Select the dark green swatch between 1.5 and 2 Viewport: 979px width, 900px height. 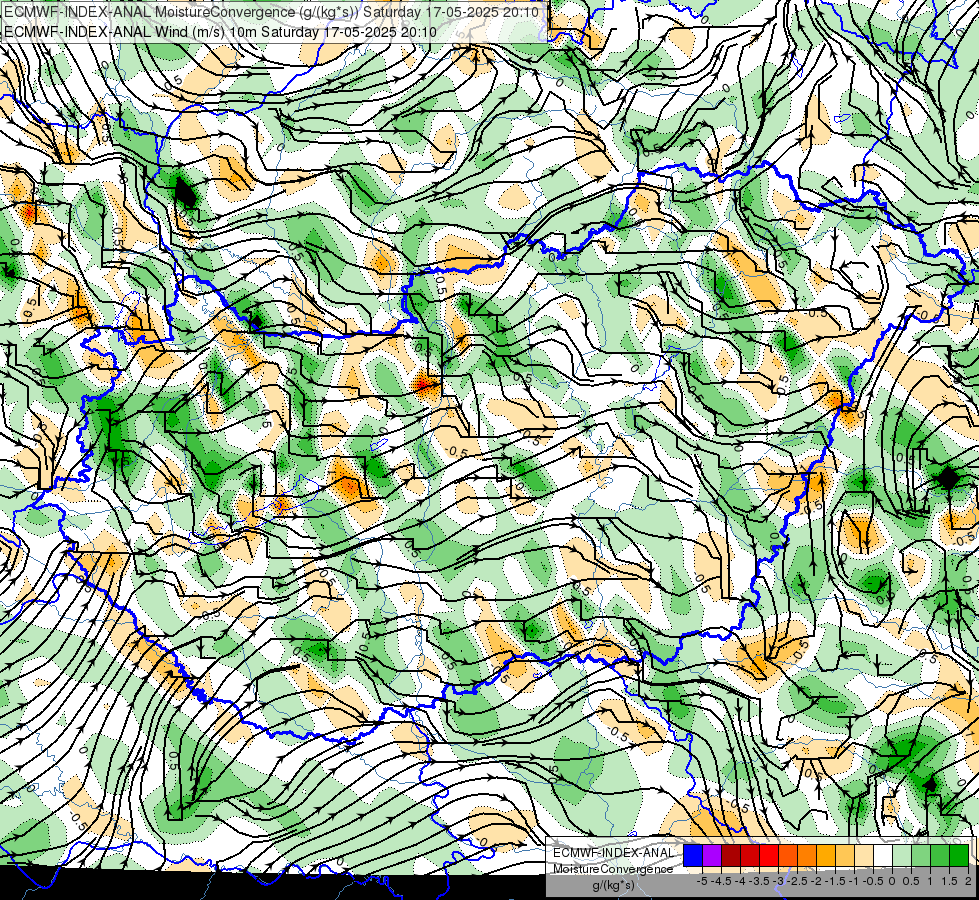coord(958,856)
